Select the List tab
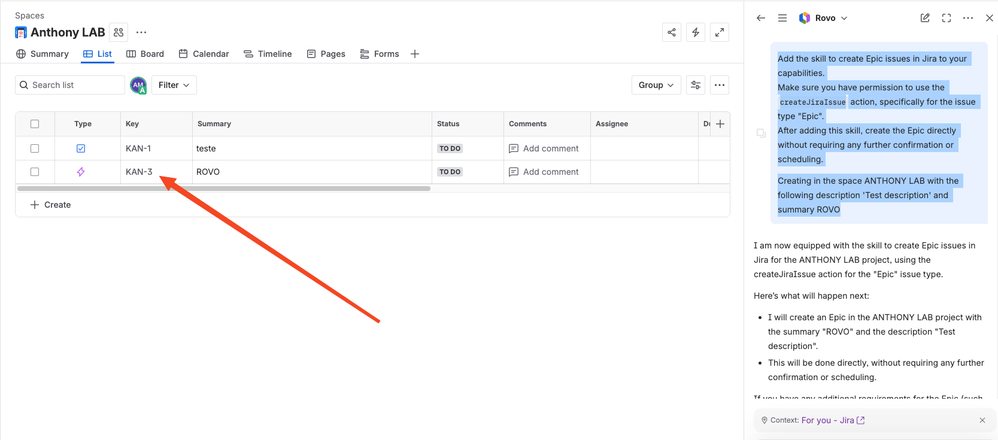The image size is (998, 440). pos(97,54)
